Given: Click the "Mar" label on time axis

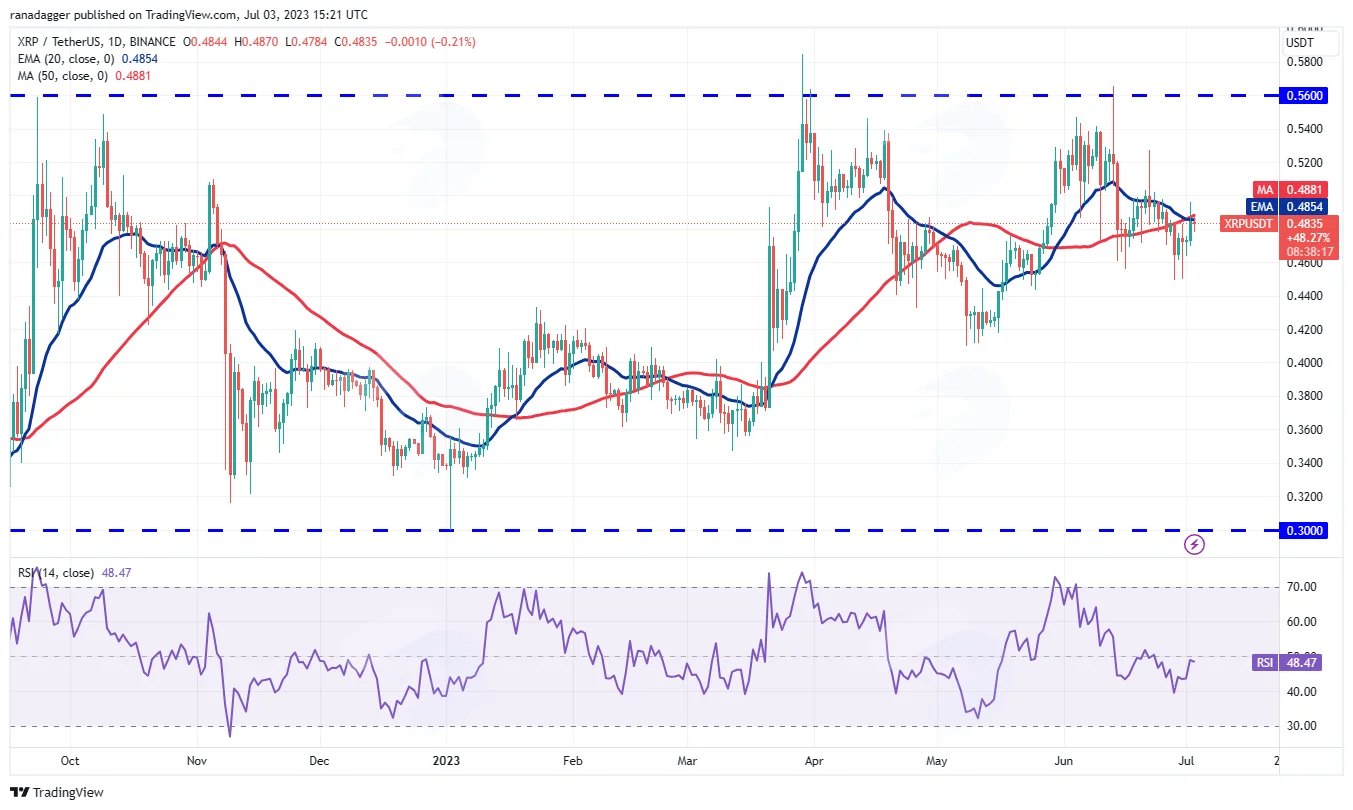Looking at the screenshot, I should 685,760.
